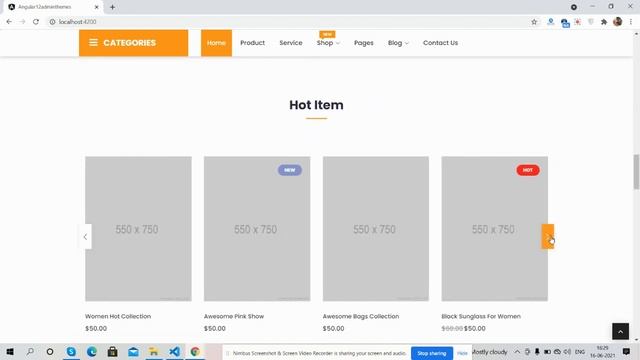The height and width of the screenshot is (360, 640).
Task: Click the Awesome Pink Show title link
Action: (x=234, y=316)
